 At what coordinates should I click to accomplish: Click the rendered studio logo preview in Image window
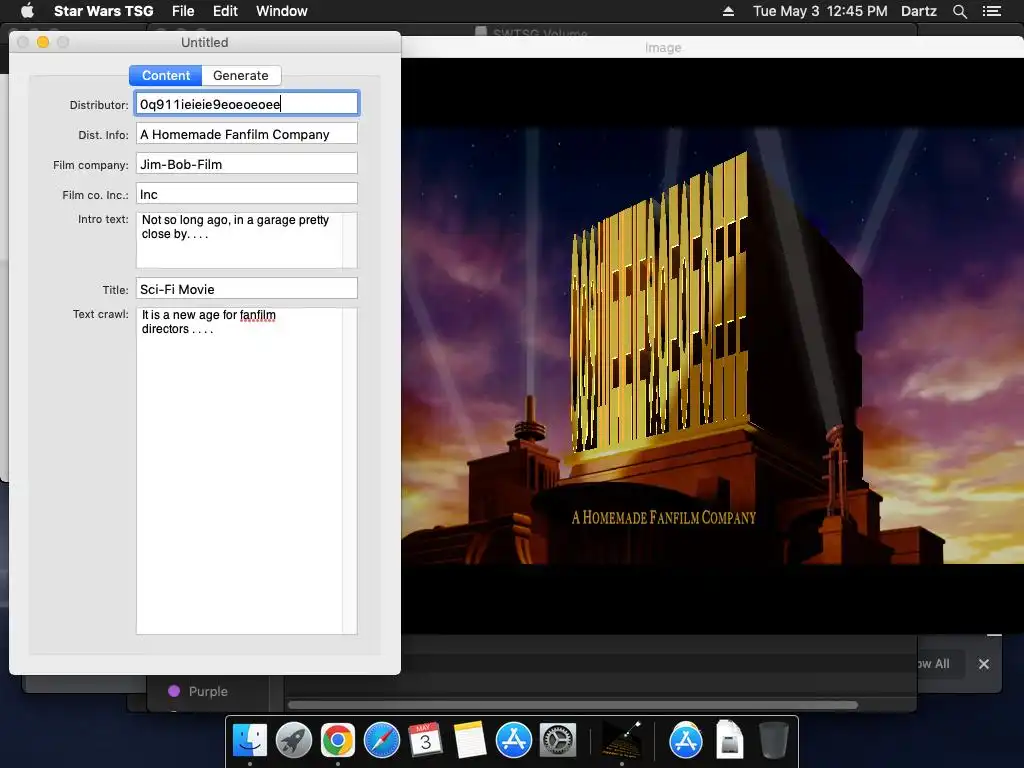712,345
